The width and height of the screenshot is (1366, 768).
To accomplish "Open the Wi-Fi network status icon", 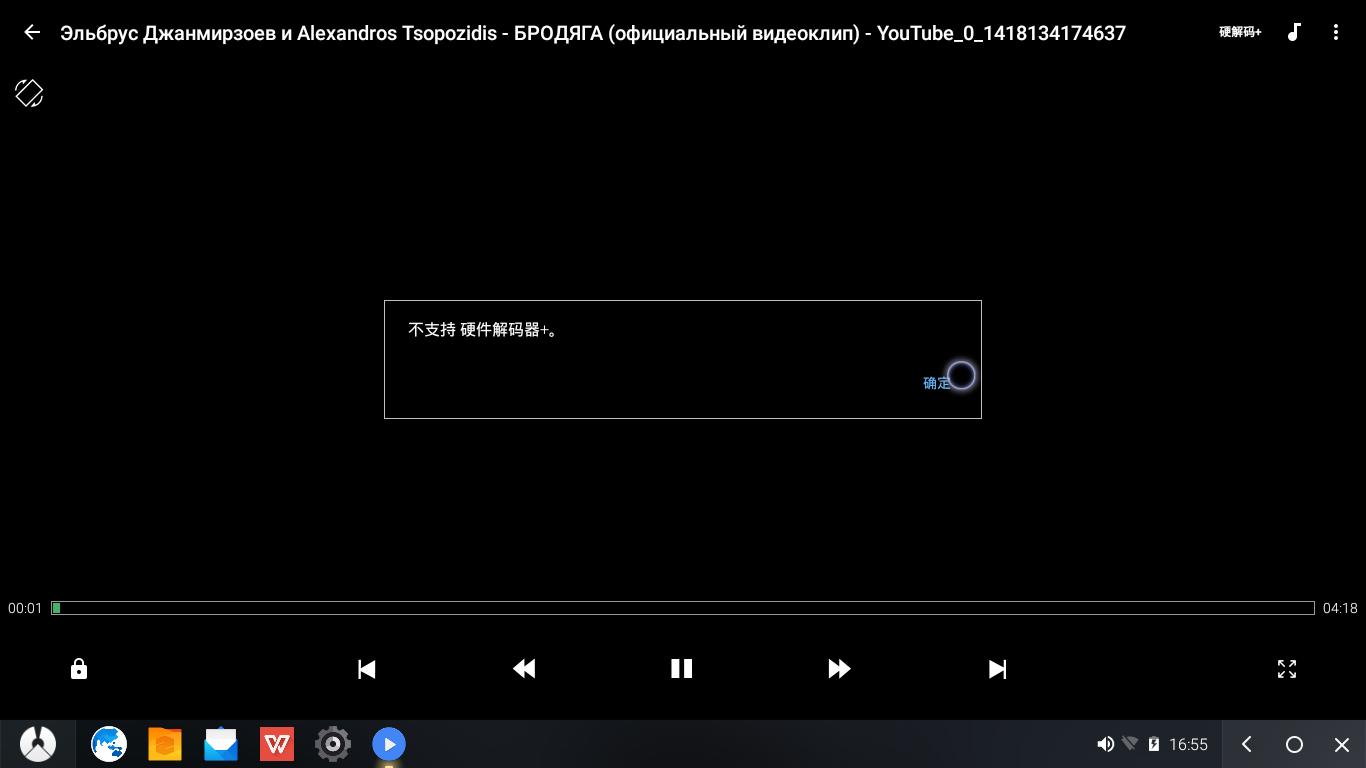I will [x=1130, y=744].
